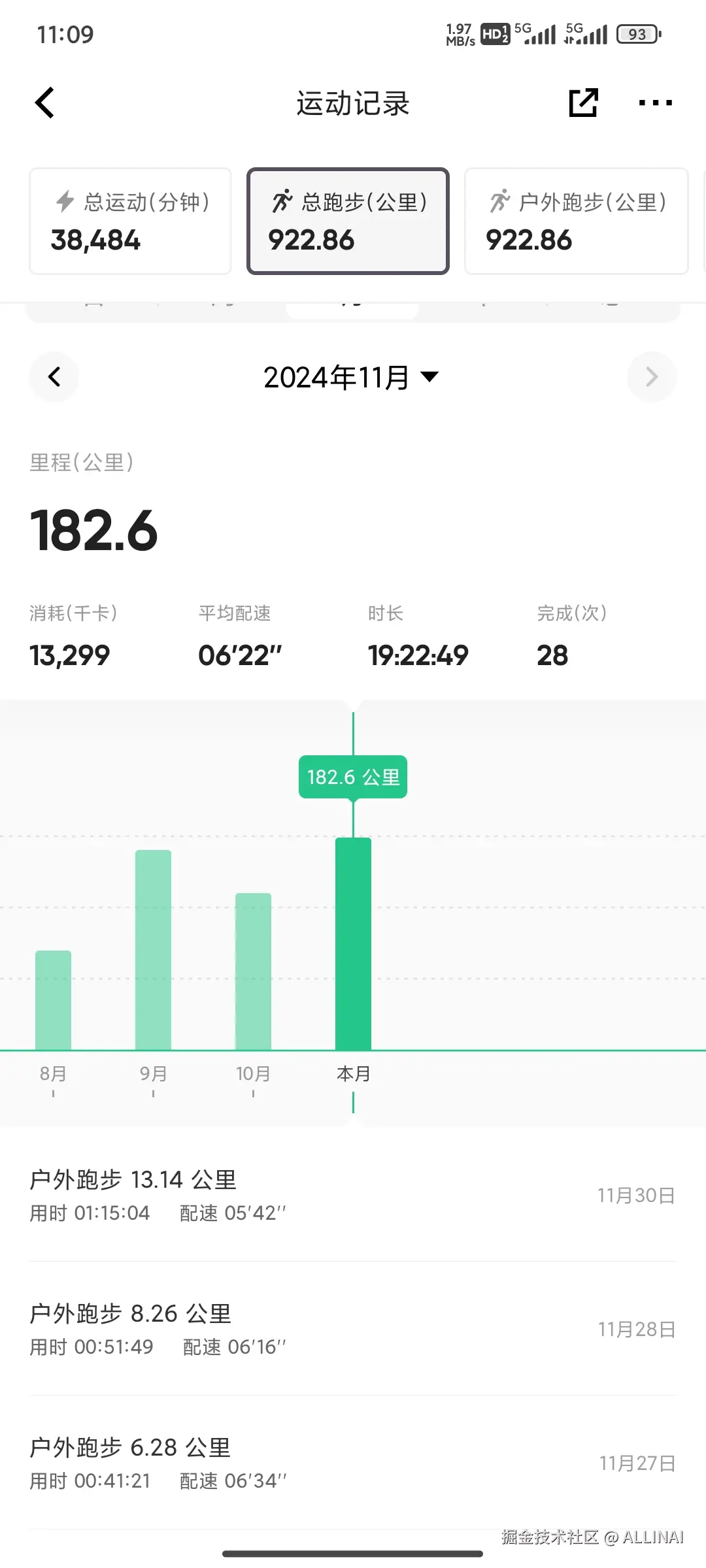Tap the battery indicator in status bar
This screenshot has width=706, height=1568.
click(x=639, y=35)
